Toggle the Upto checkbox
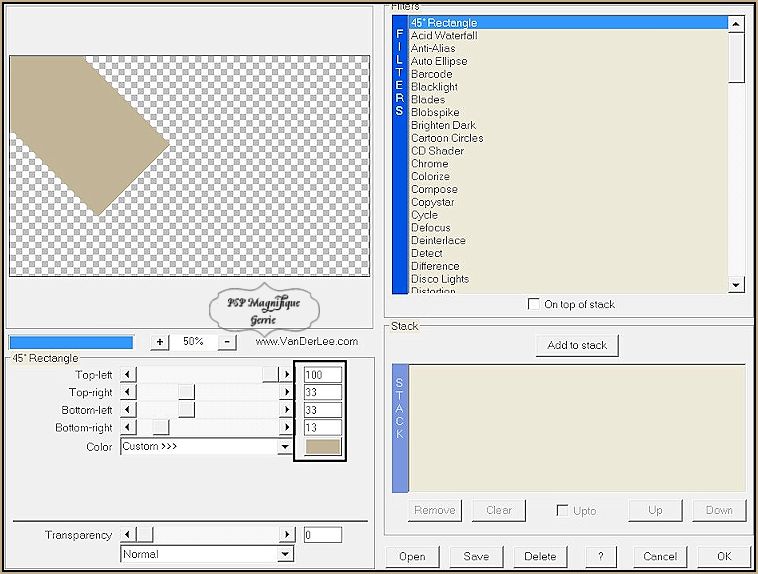The image size is (758, 574). coord(562,511)
